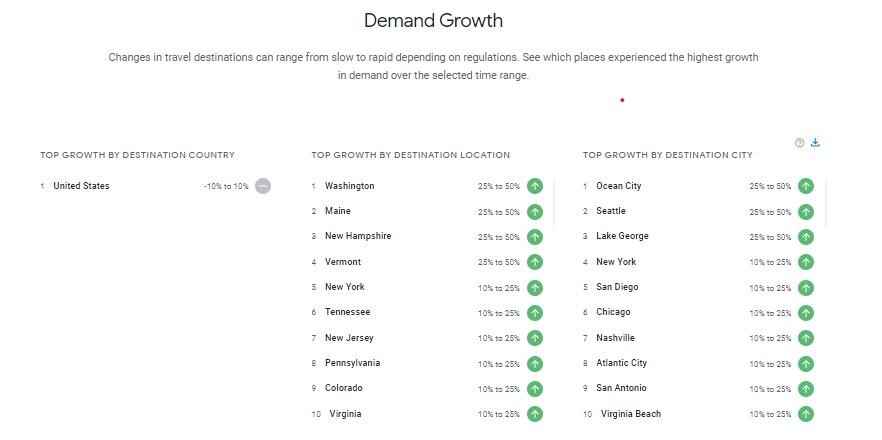Click the green arrow next to Ocean City
The image size is (882, 440).
[x=806, y=186]
